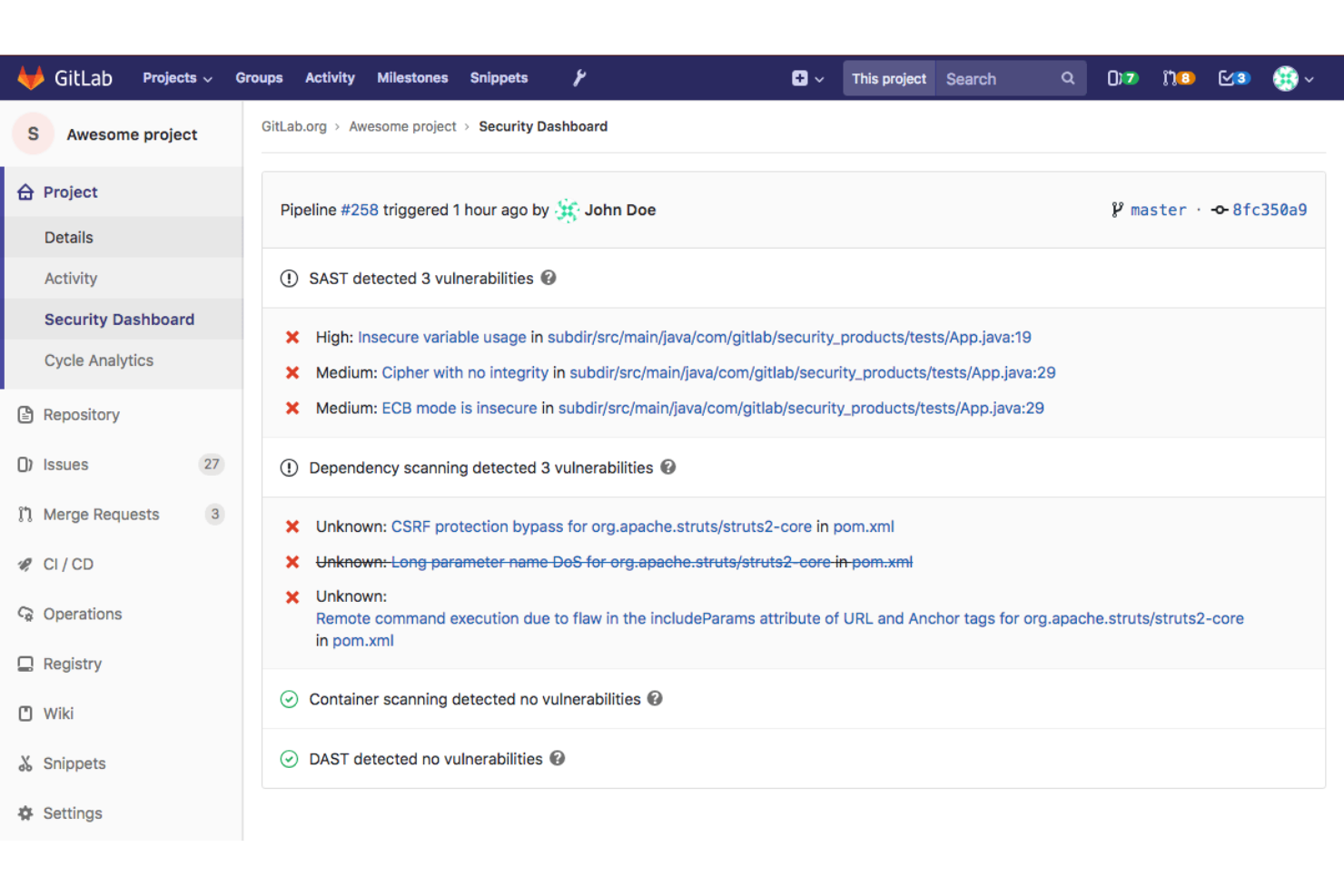Click Merge Requests count badge 3
The height and width of the screenshot is (896, 1344).
(215, 514)
